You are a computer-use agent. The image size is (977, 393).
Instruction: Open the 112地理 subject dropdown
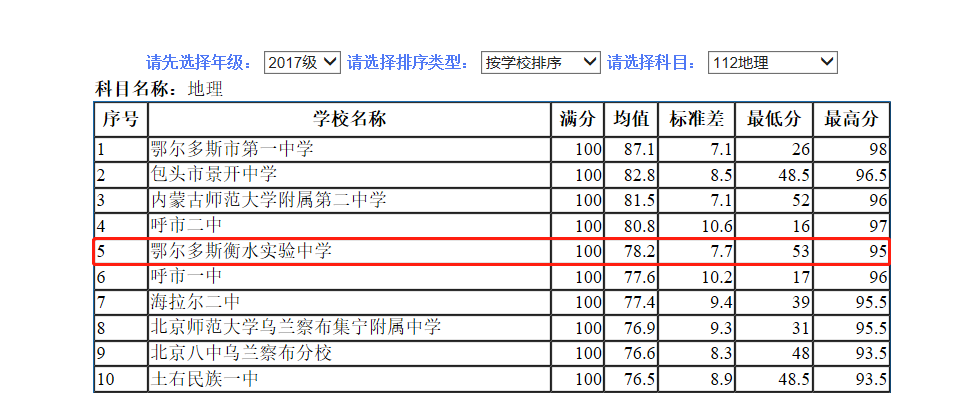pyautogui.click(x=773, y=62)
